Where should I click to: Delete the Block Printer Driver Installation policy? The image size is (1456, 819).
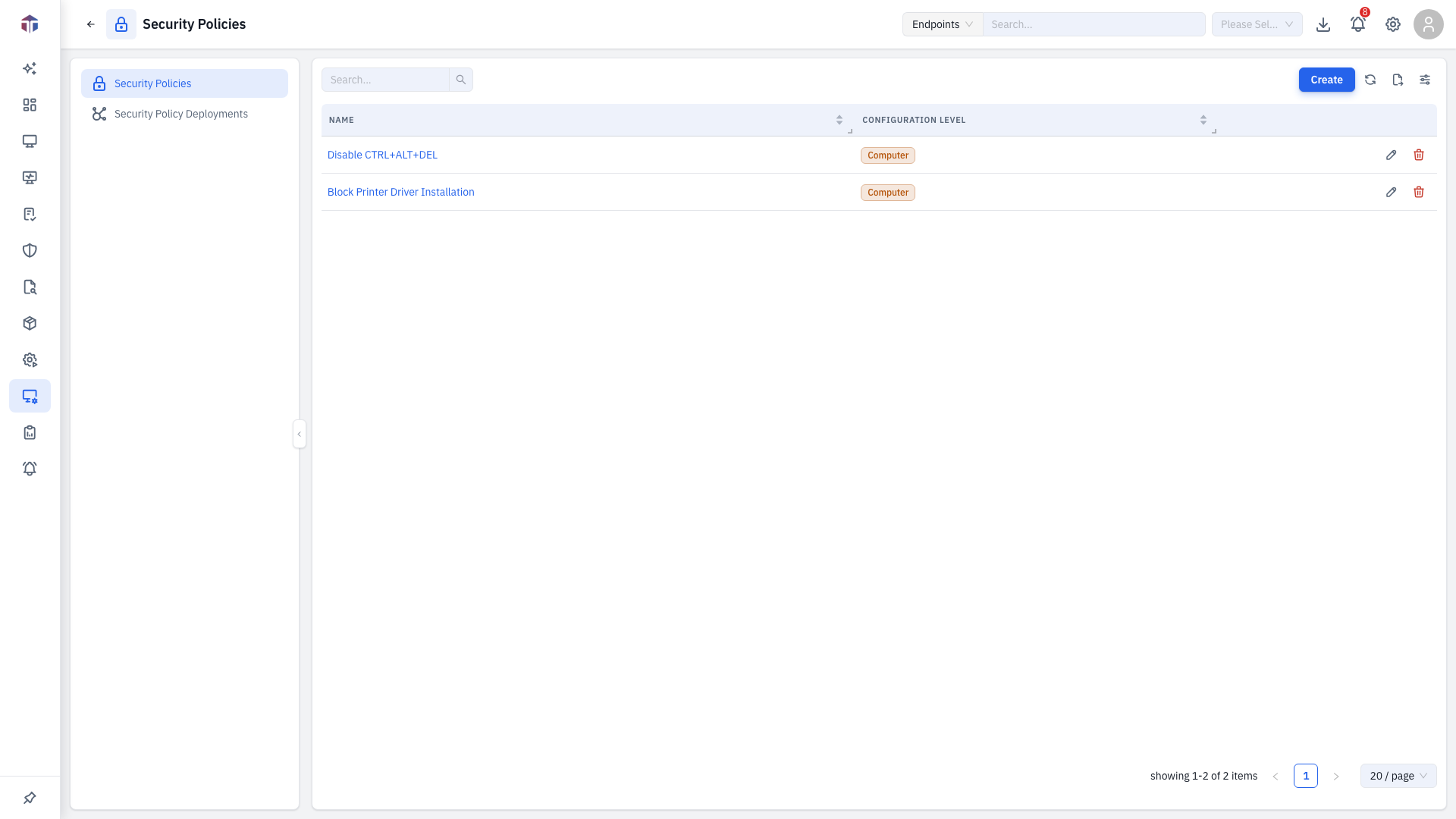tap(1419, 192)
